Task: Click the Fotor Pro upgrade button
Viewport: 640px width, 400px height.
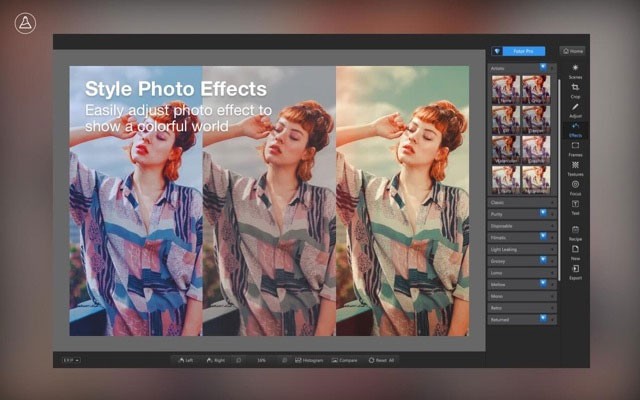Action: pos(523,50)
